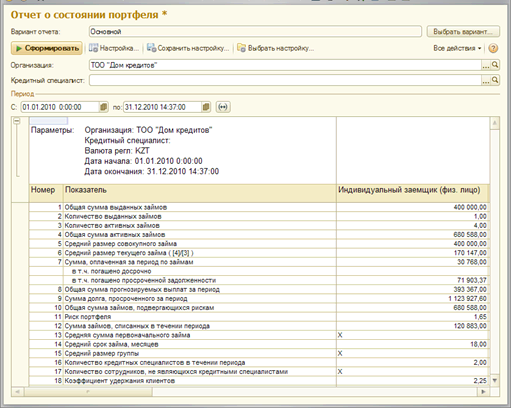The height and width of the screenshot is (408, 511).
Task: Click the magnifier icon for Кредитный специалист field
Action: [x=495, y=80]
